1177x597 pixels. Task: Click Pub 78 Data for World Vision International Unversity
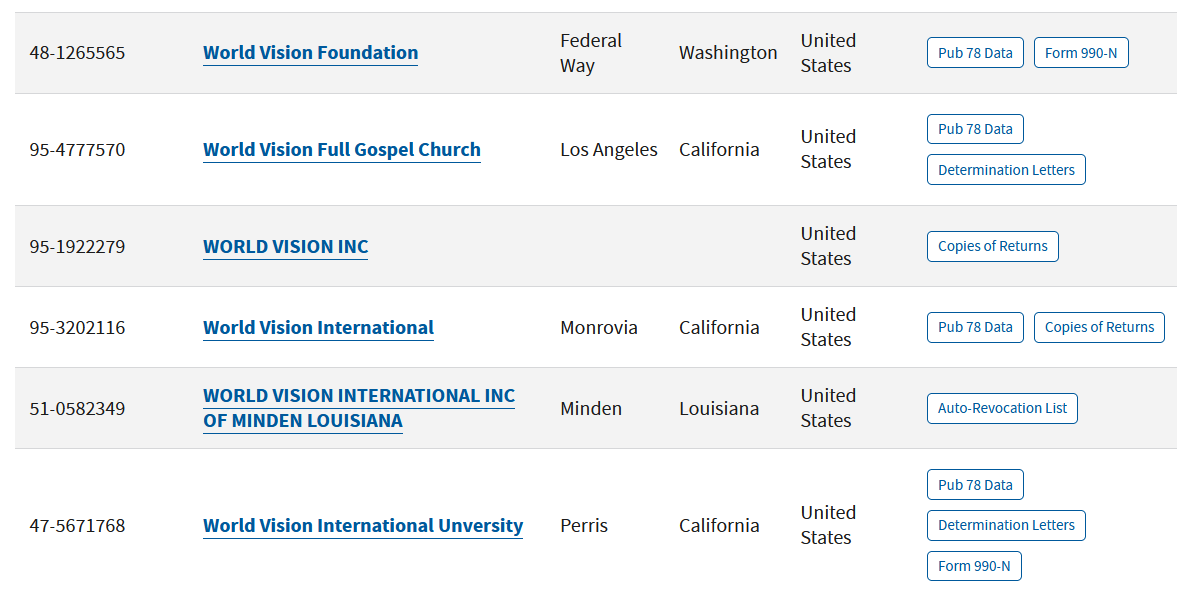pos(975,485)
